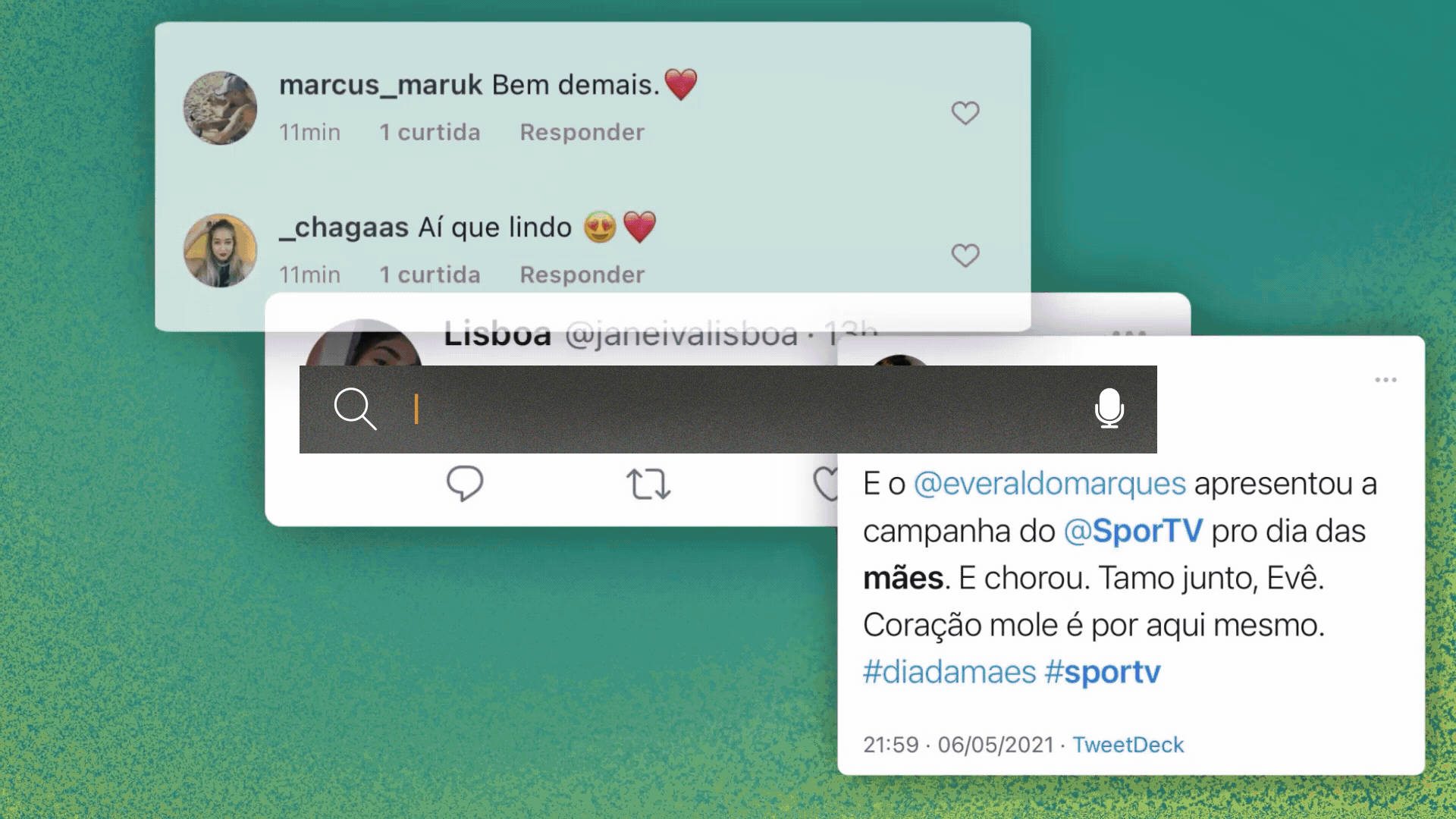Image resolution: width=1456 pixels, height=819 pixels.
Task: Click Responder under marcus_maruk comment
Action: pyautogui.click(x=582, y=132)
